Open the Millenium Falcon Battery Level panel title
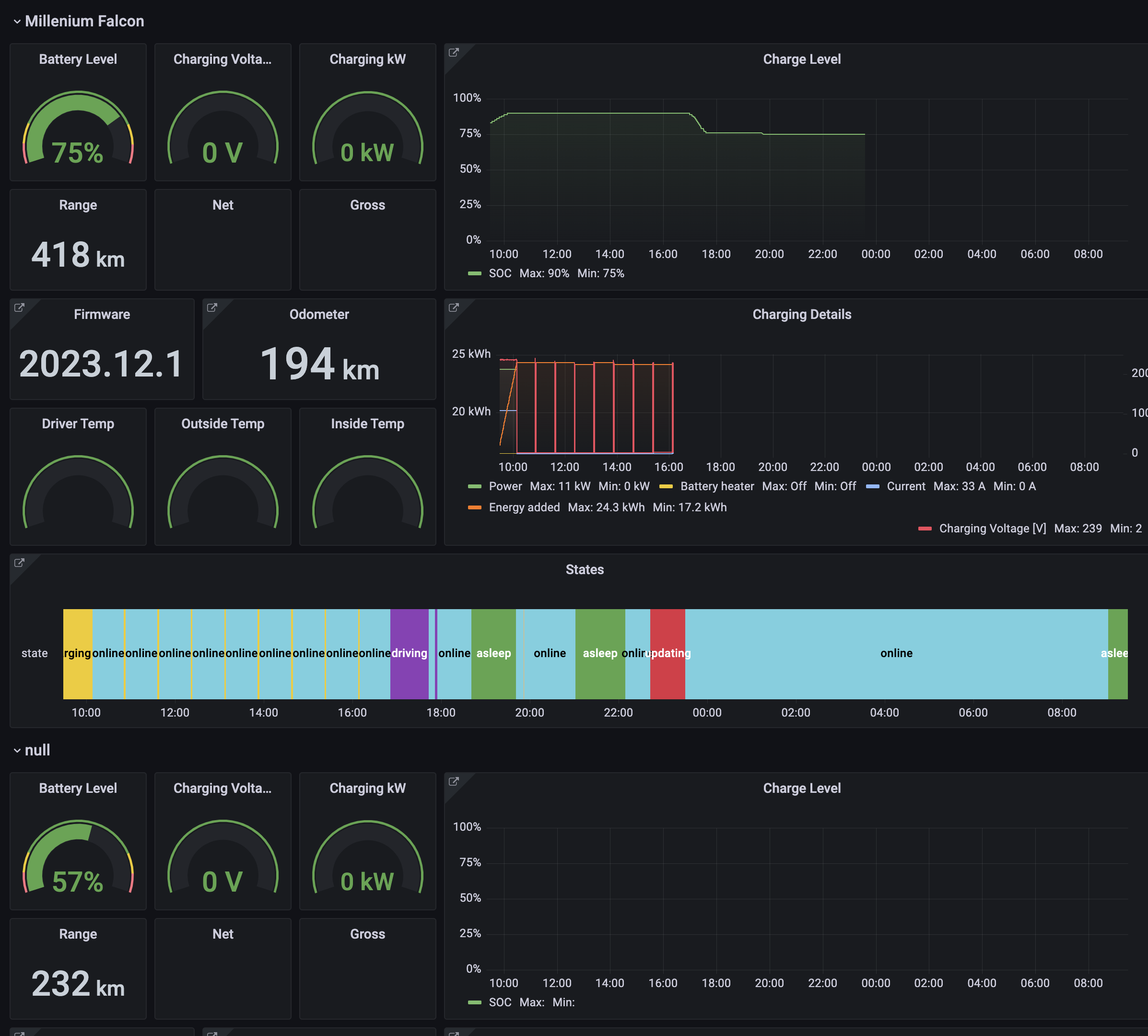The image size is (1148, 1036). click(78, 59)
